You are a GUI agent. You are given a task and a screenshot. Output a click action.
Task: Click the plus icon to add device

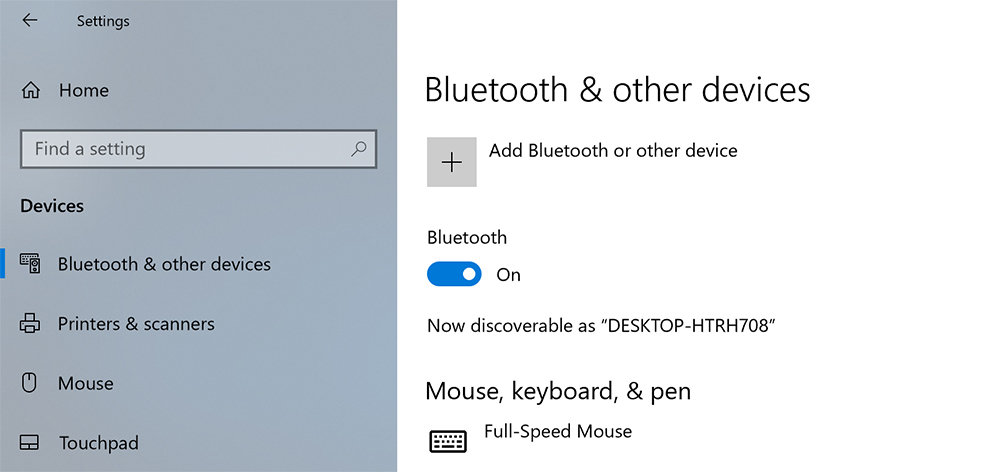(451, 162)
